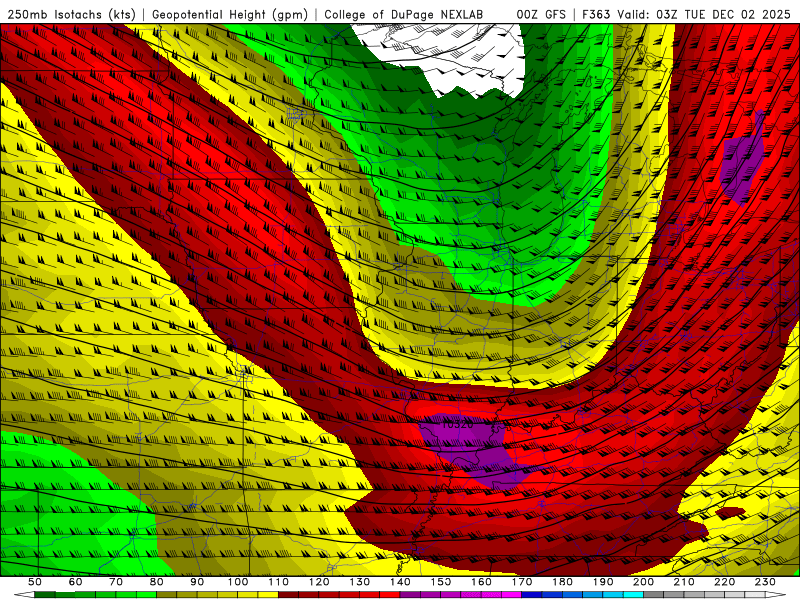Click the '50' legend value
The image size is (800, 600).
coord(35,582)
